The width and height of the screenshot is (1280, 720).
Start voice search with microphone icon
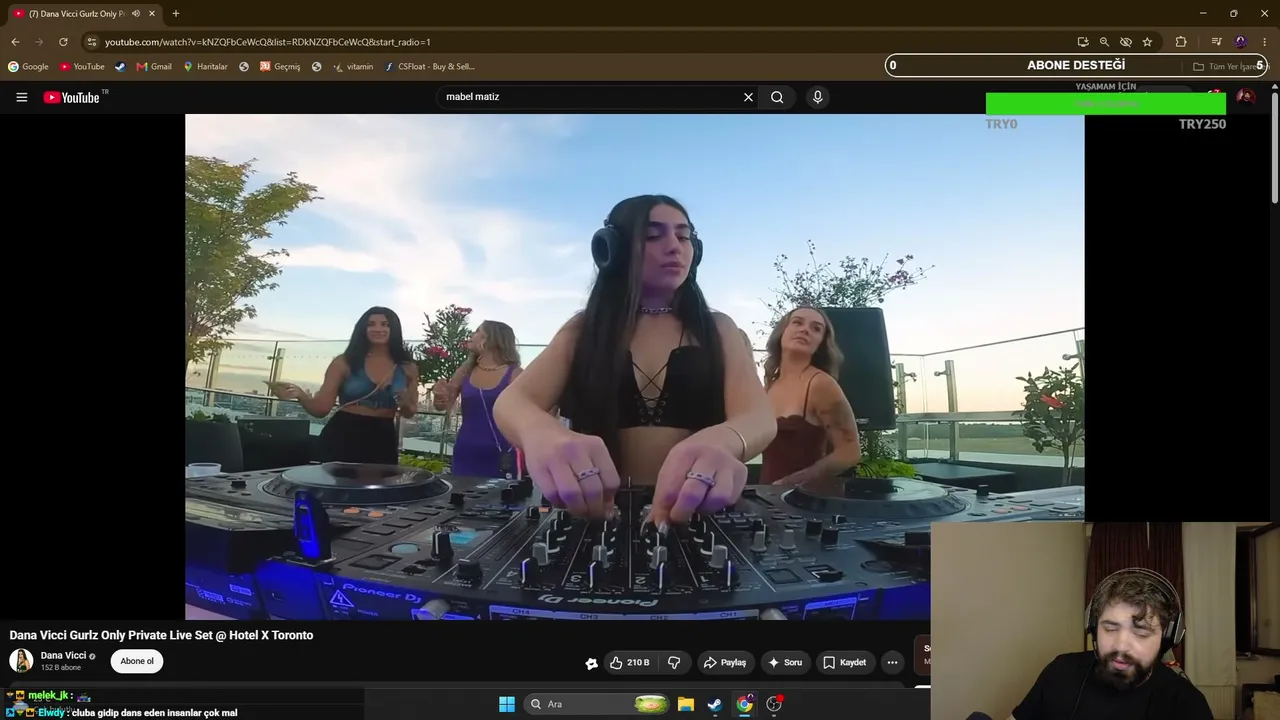(x=817, y=97)
